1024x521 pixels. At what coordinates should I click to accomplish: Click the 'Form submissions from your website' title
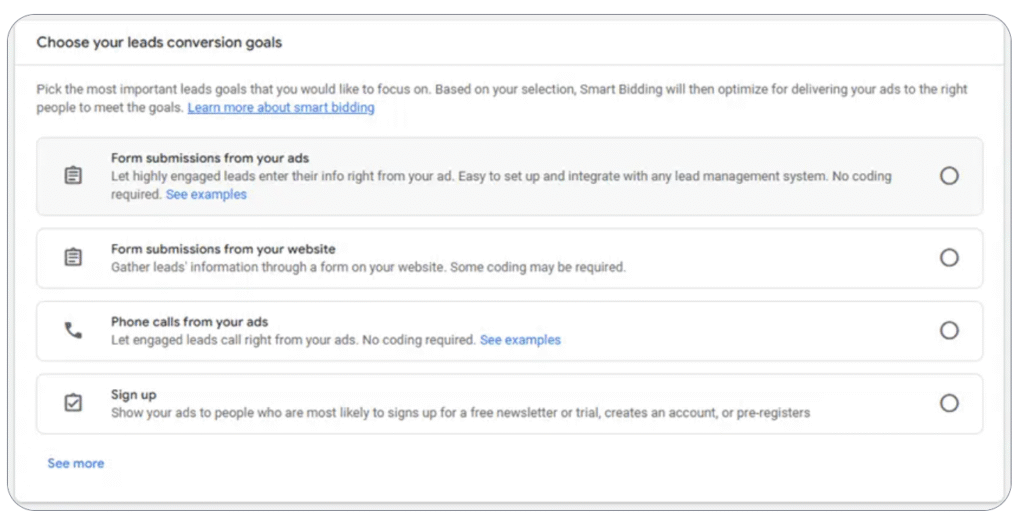pos(223,249)
